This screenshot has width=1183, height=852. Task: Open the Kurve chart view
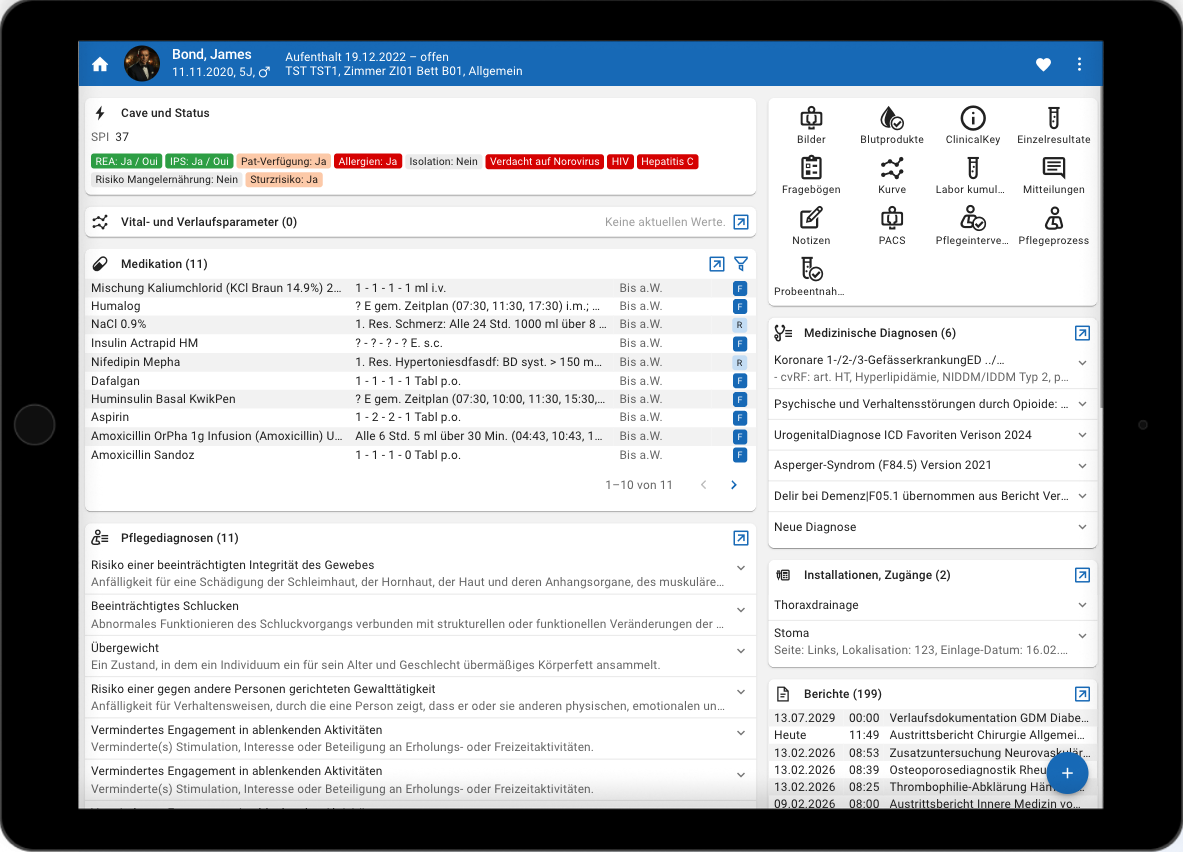[x=891, y=176]
